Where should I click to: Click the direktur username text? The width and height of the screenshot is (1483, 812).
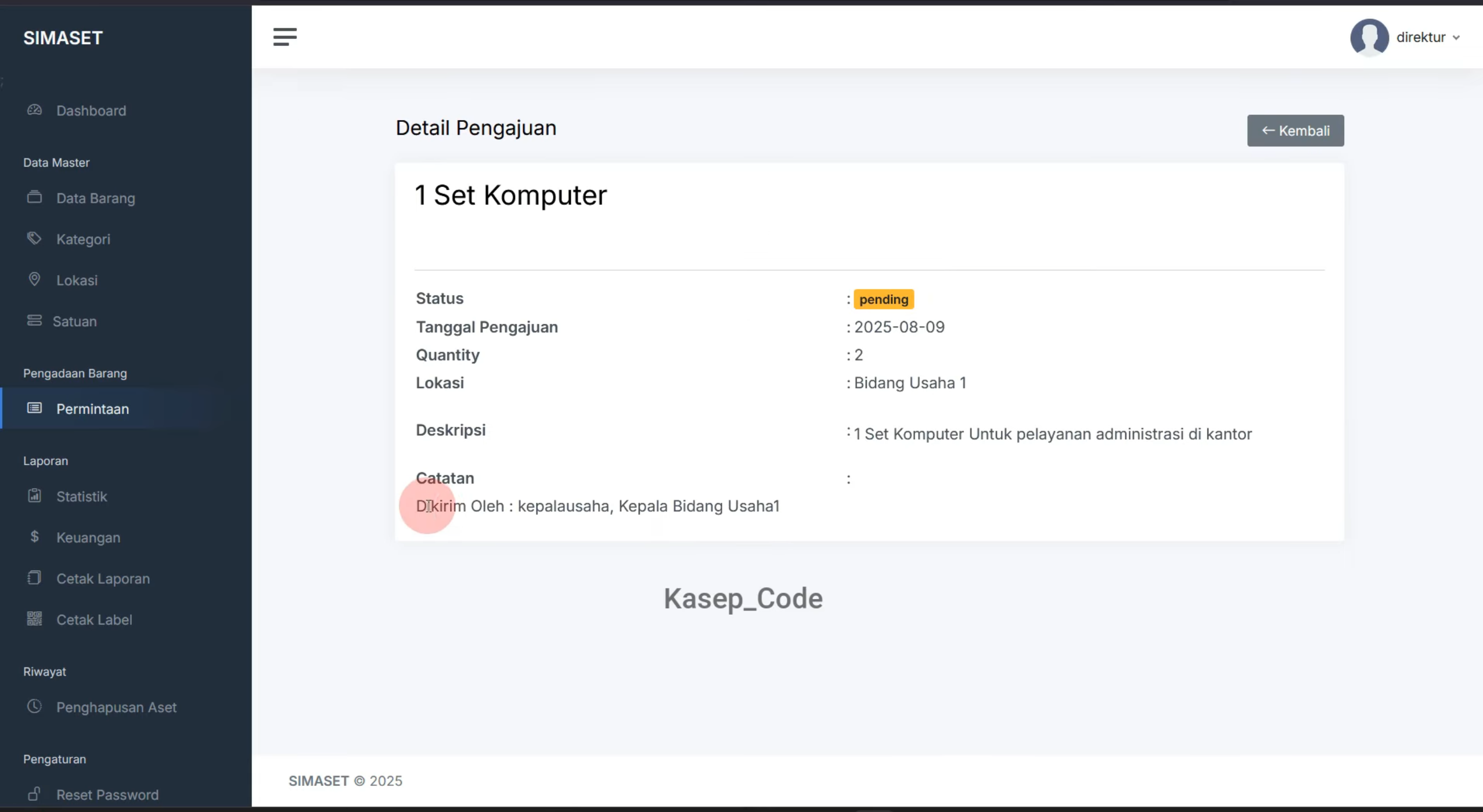[x=1421, y=37]
